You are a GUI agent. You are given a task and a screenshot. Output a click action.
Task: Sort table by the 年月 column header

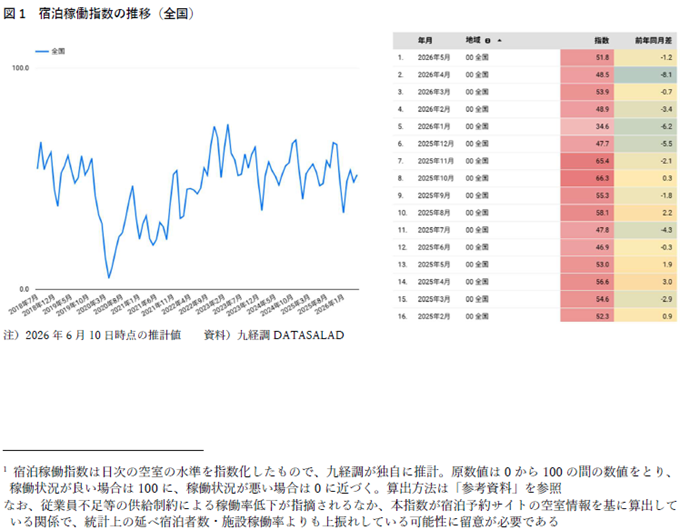425,40
